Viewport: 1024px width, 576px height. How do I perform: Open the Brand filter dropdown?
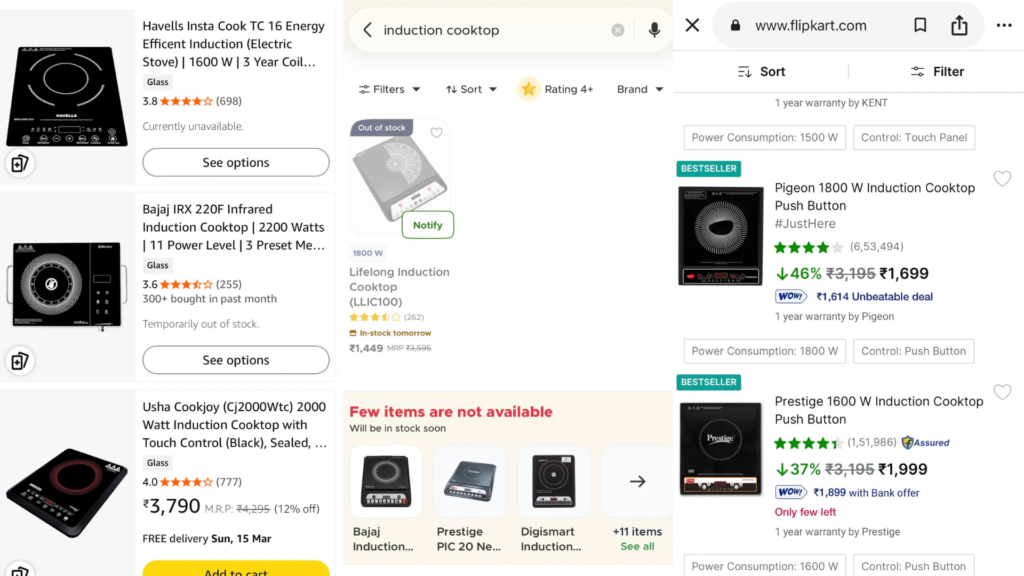[x=640, y=89]
